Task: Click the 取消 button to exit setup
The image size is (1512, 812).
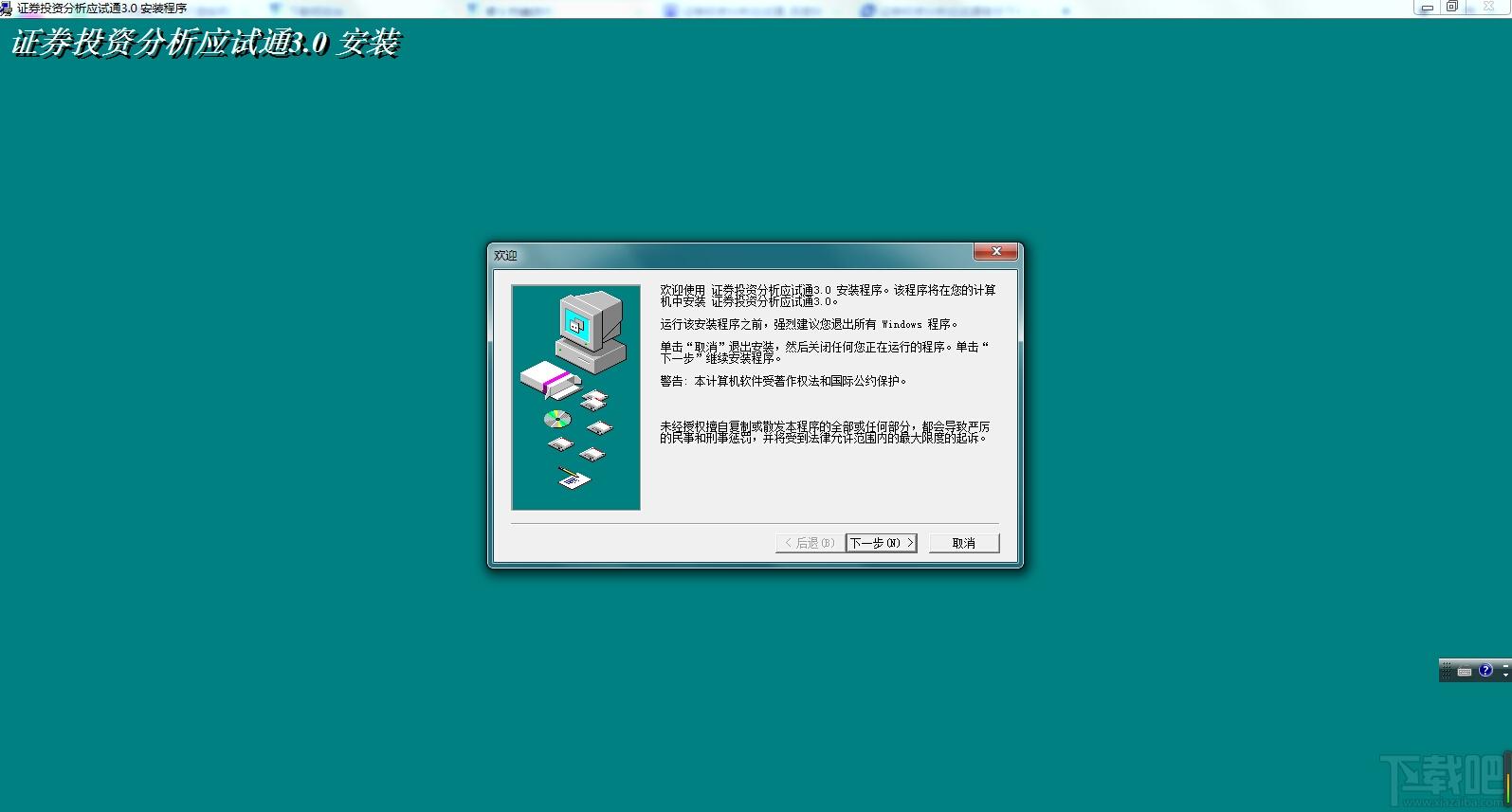Action: [964, 543]
